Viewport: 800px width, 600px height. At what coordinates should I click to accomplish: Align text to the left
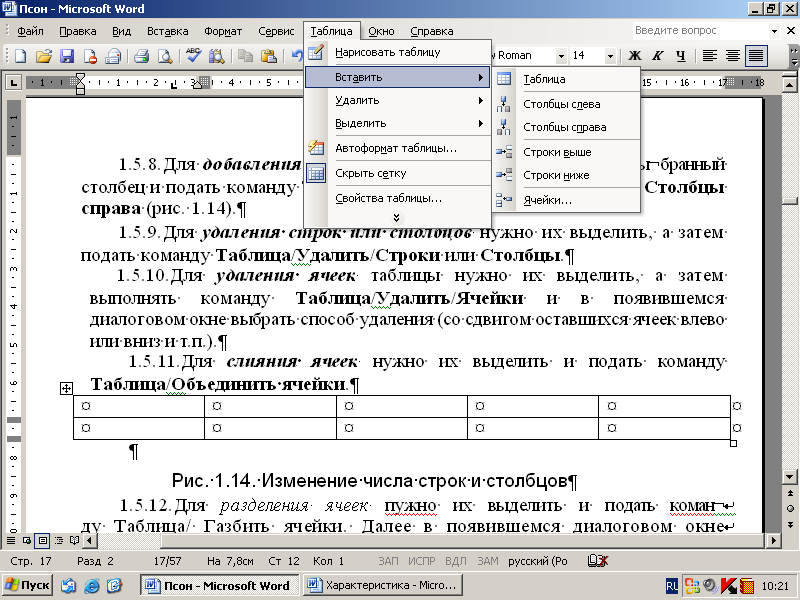(x=710, y=56)
